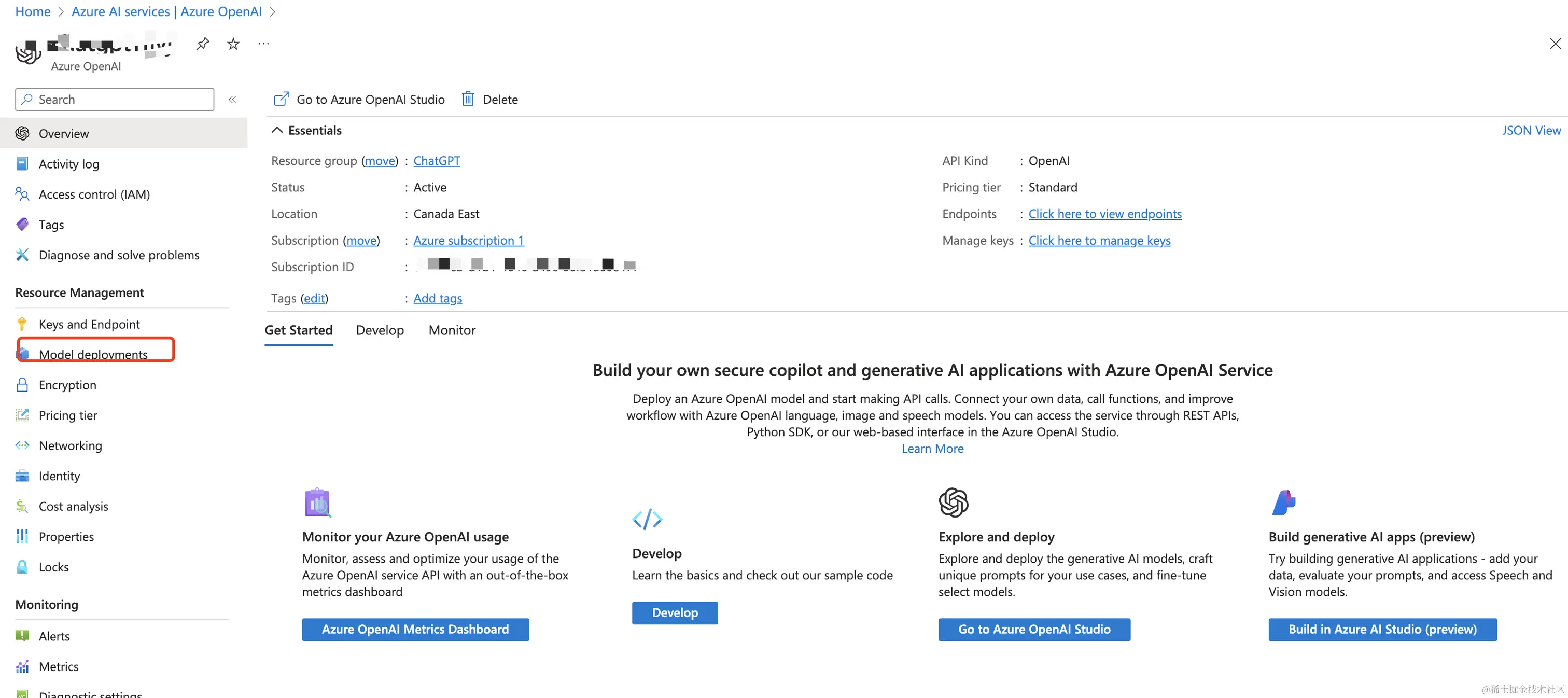
Task: Open Access control (IAM) menu item
Action: pyautogui.click(x=94, y=194)
